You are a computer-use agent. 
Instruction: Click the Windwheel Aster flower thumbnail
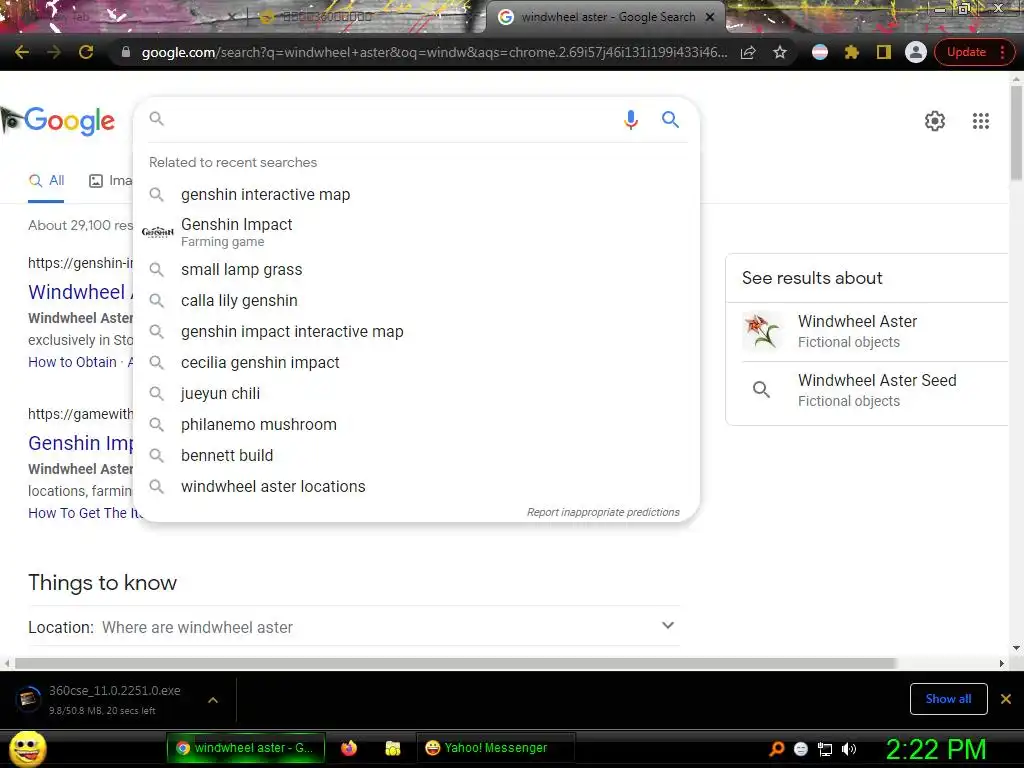(761, 332)
